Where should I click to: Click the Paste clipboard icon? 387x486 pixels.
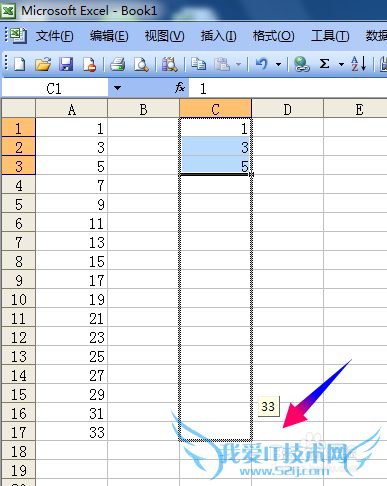tap(222, 64)
